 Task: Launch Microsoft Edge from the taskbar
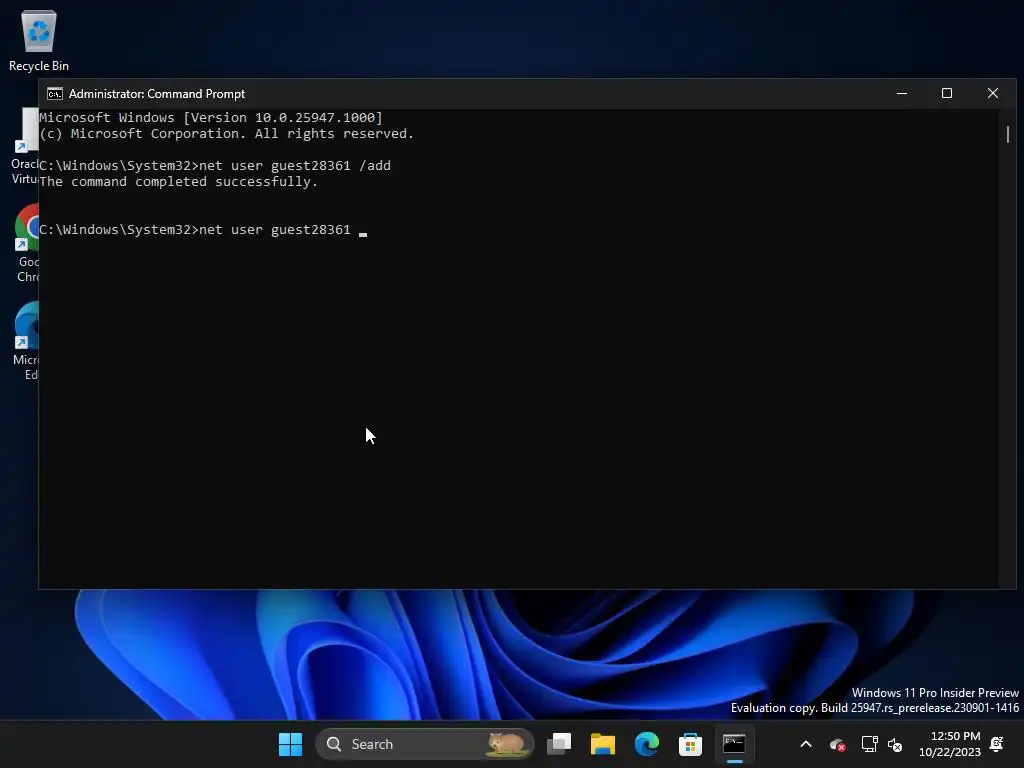point(647,744)
